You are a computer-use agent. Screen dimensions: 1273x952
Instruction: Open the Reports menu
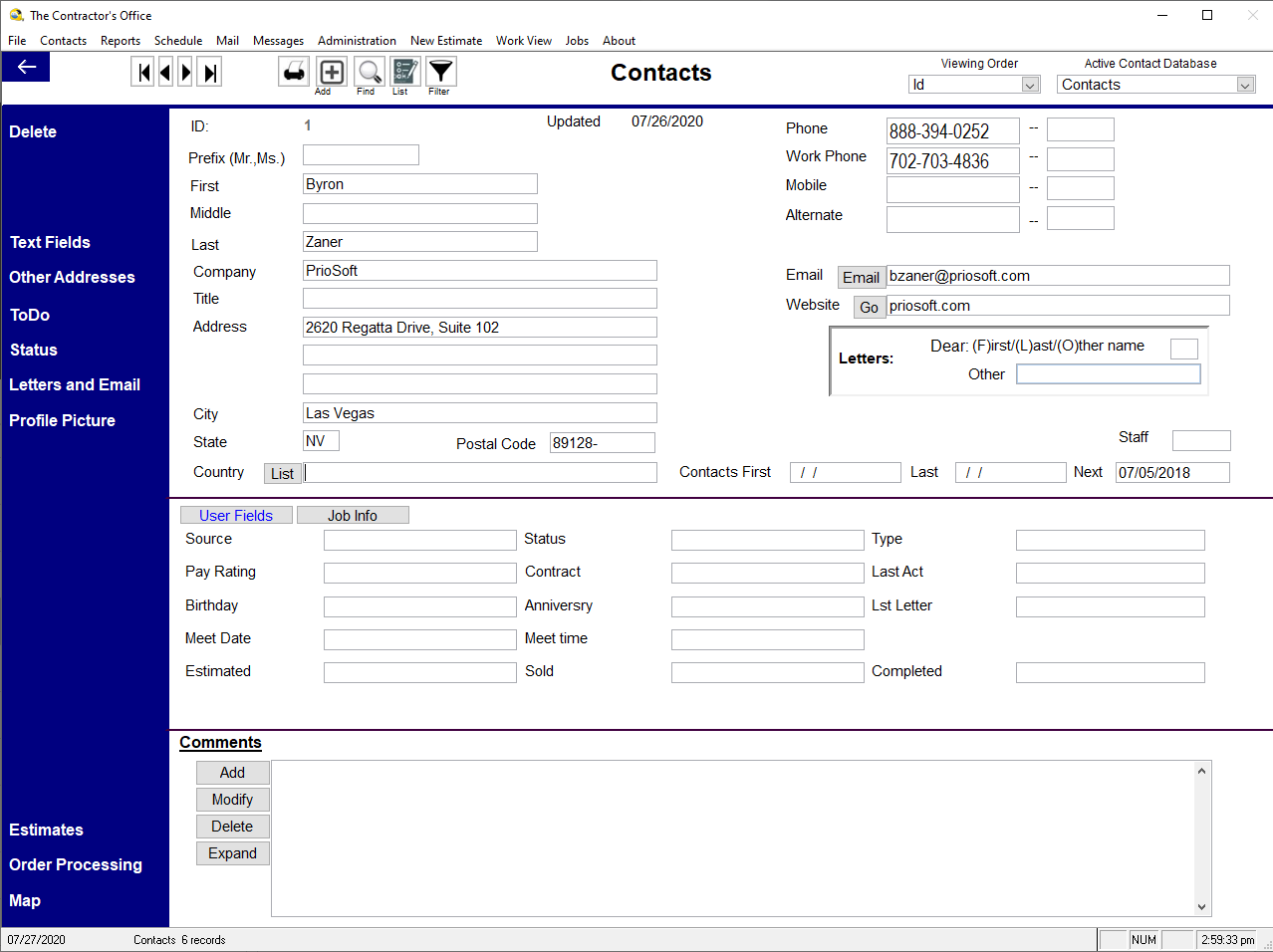(121, 41)
